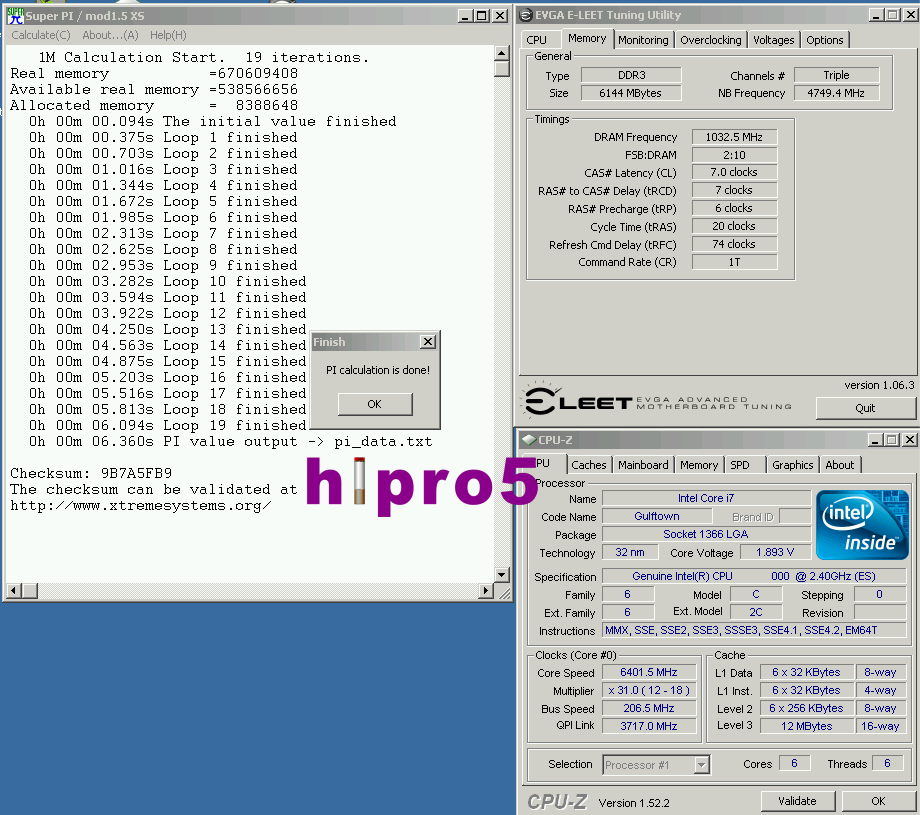Screen dimensions: 920x815
Task: Click the CAS# Latency value 7.0 clocks
Action: point(734,172)
